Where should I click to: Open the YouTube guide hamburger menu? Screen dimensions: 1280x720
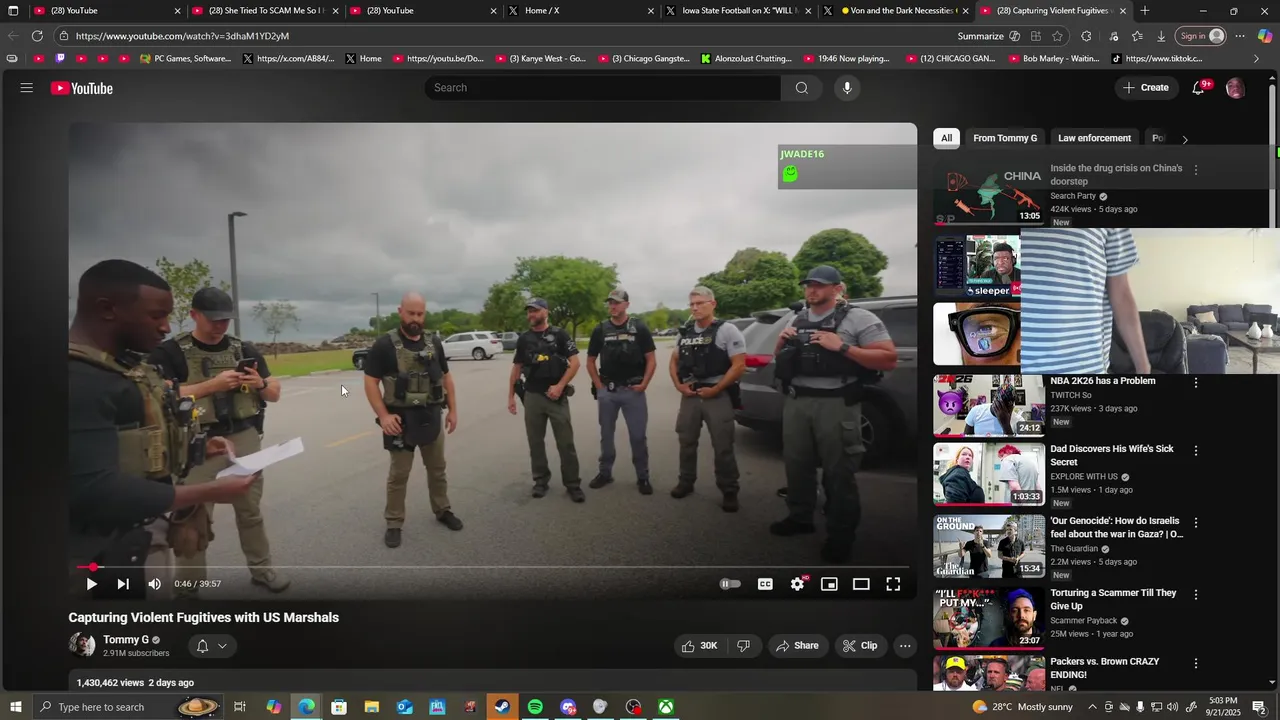(27, 88)
